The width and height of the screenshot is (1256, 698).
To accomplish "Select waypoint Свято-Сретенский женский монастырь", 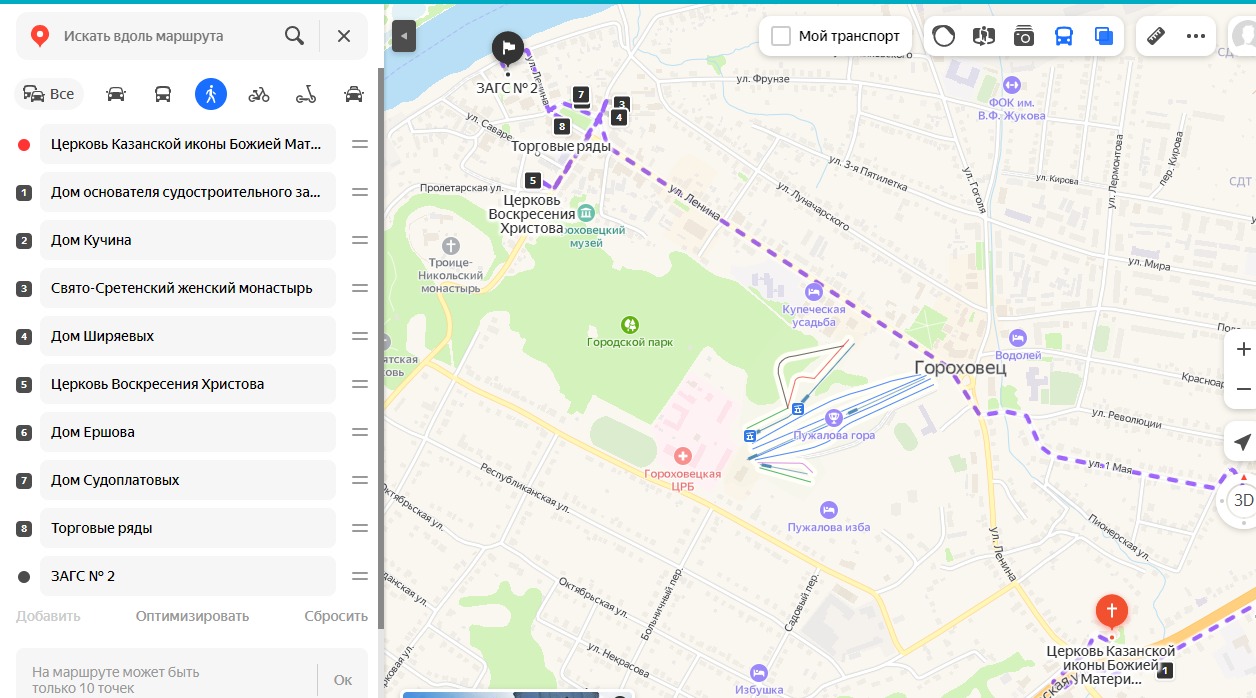I will 188,288.
